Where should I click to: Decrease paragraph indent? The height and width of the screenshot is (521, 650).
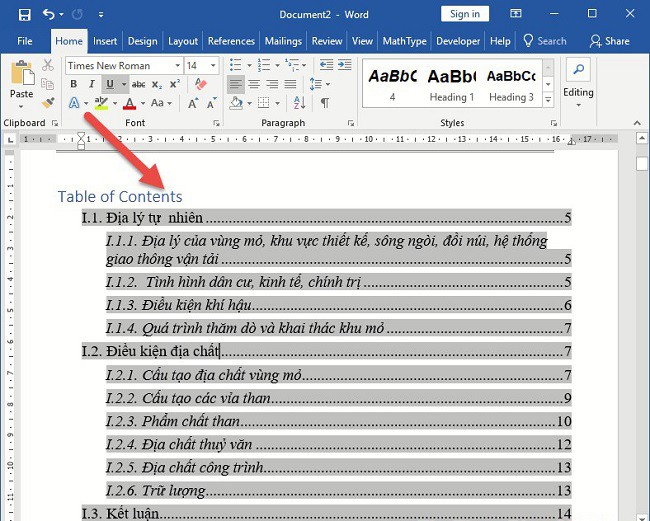coord(326,65)
